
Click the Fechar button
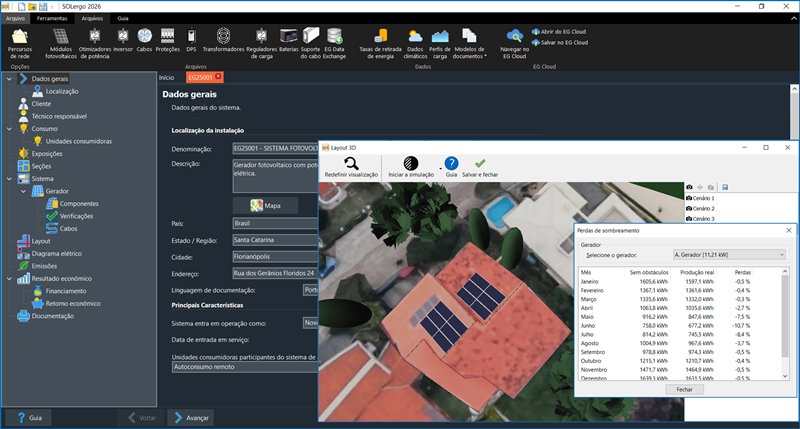(x=684, y=389)
